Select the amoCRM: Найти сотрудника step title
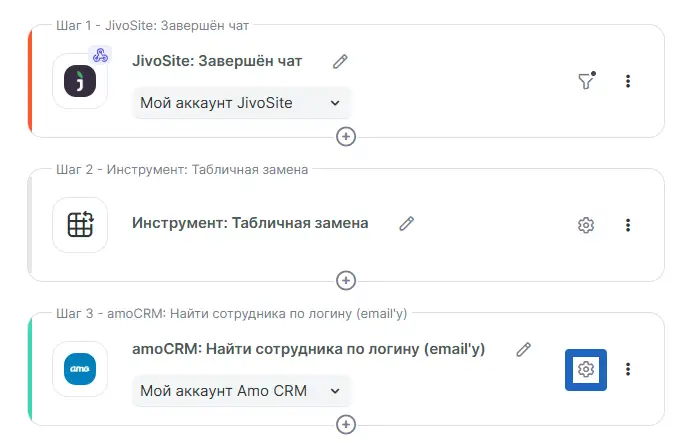Screen dimensions: 690x442 pos(308,349)
